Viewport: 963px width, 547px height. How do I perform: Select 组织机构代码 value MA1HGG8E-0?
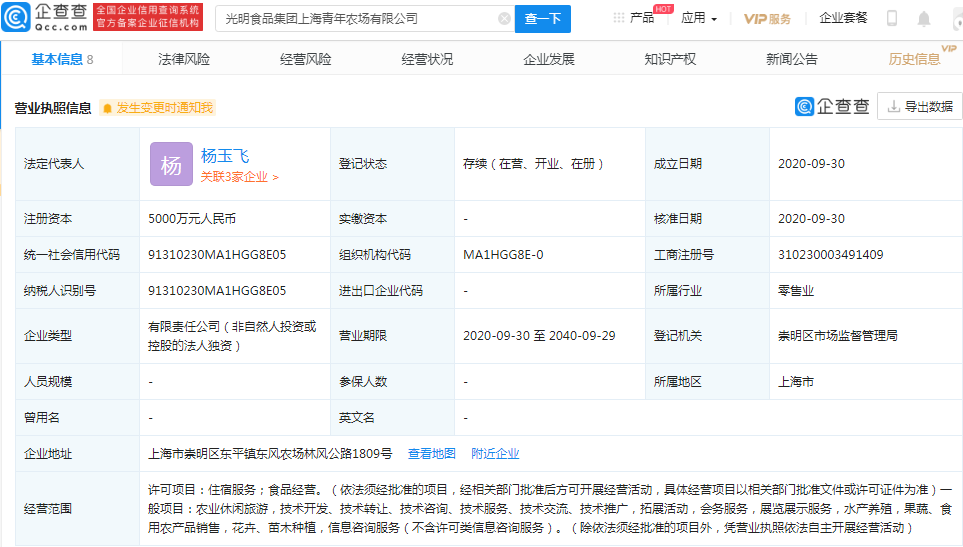coord(503,255)
